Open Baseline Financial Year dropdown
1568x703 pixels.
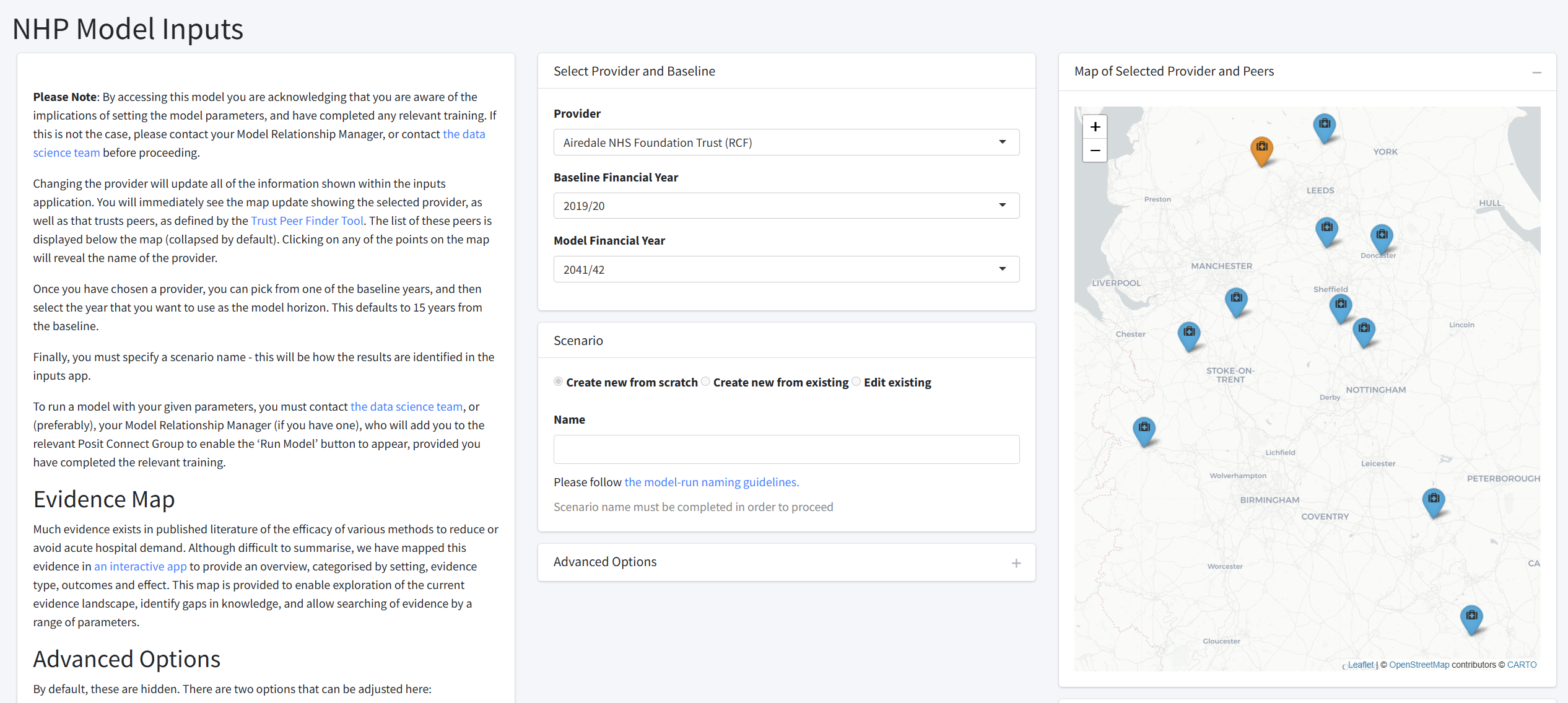786,206
